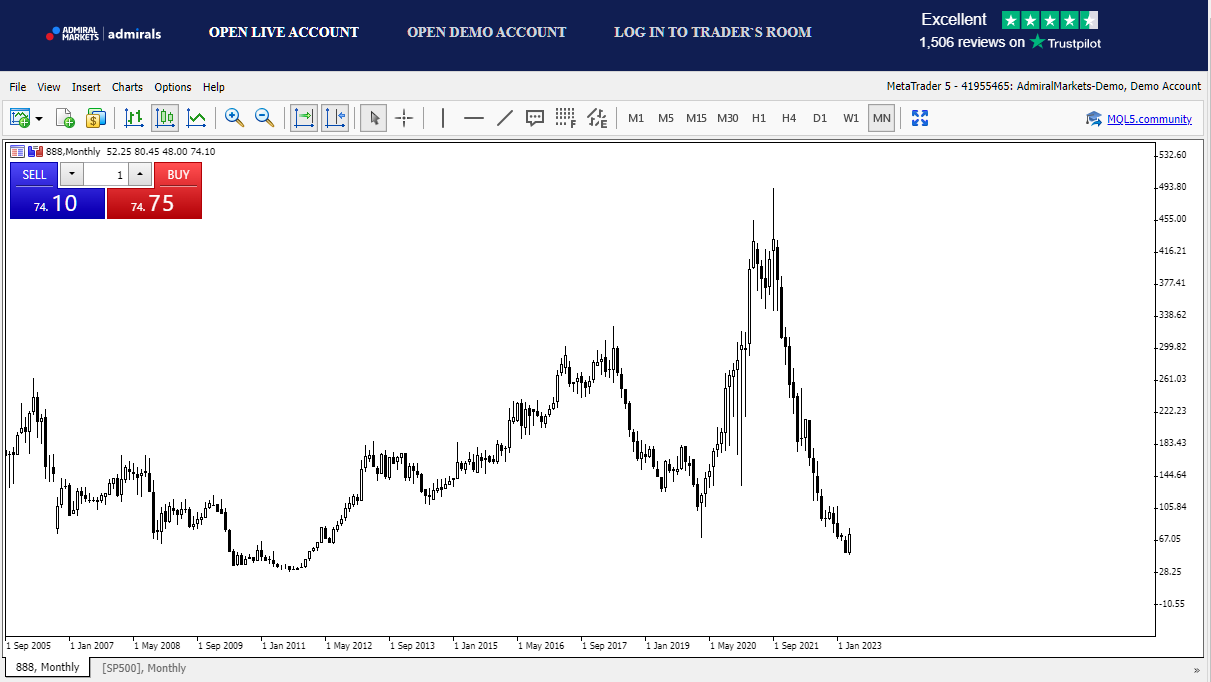Click OPEN DEMO ACCOUNT link
Viewport: 1211px width, 682px height.
tap(487, 32)
